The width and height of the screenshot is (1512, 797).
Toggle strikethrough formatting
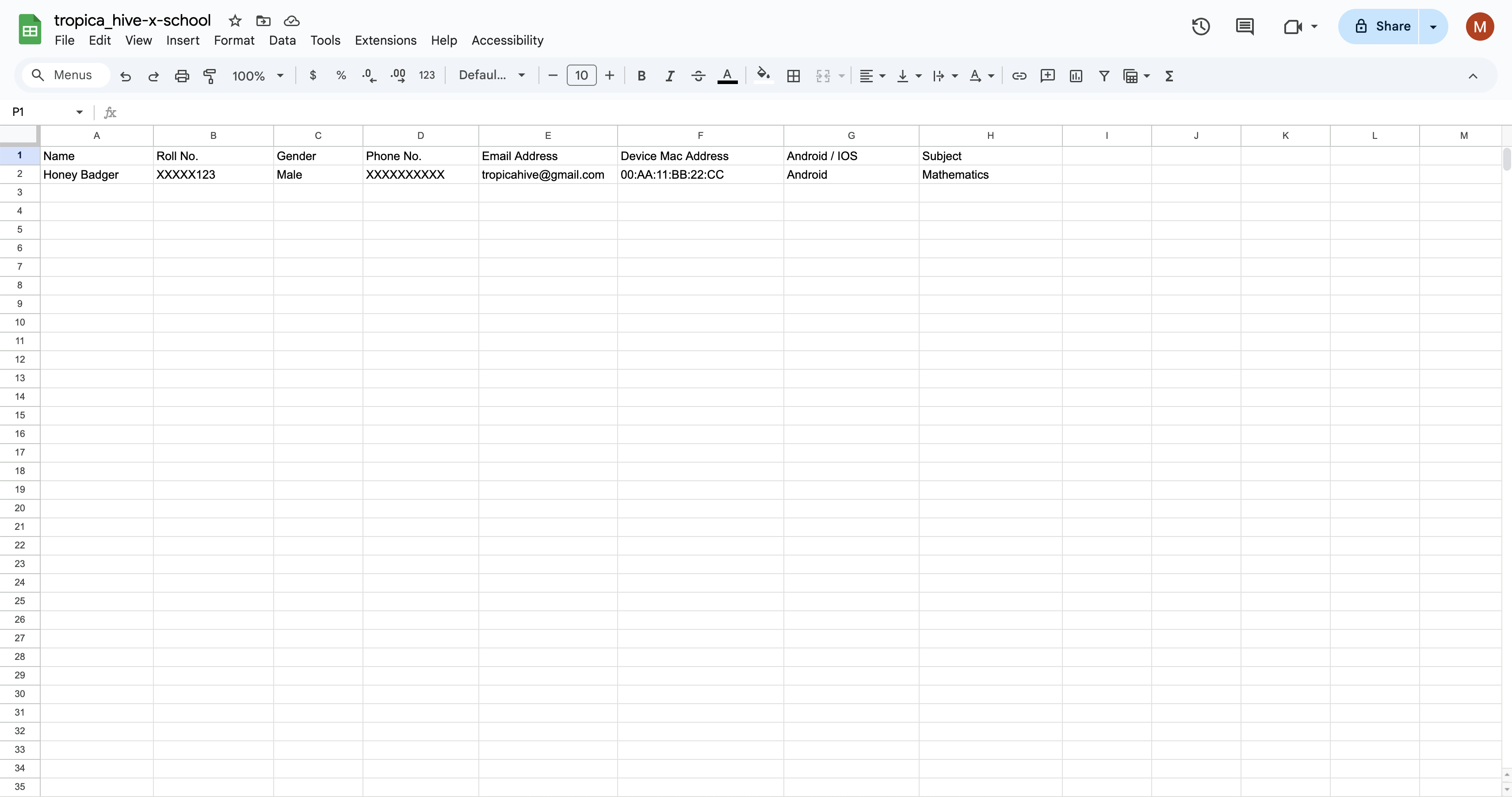(698, 76)
